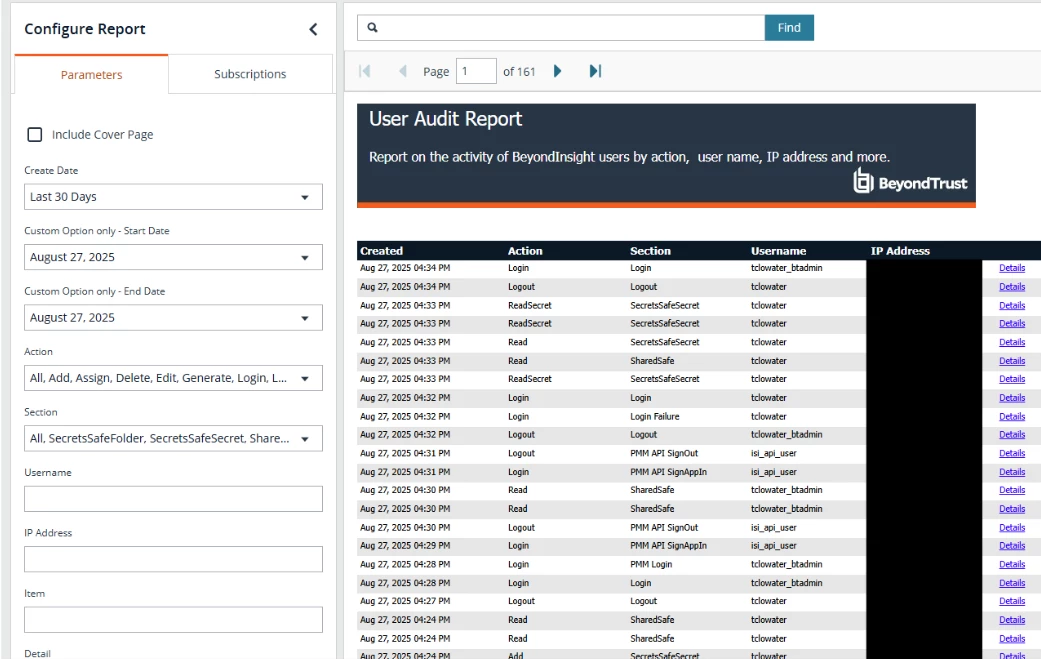Focus the IP Address input field
The image size is (1041, 659).
click(x=173, y=559)
